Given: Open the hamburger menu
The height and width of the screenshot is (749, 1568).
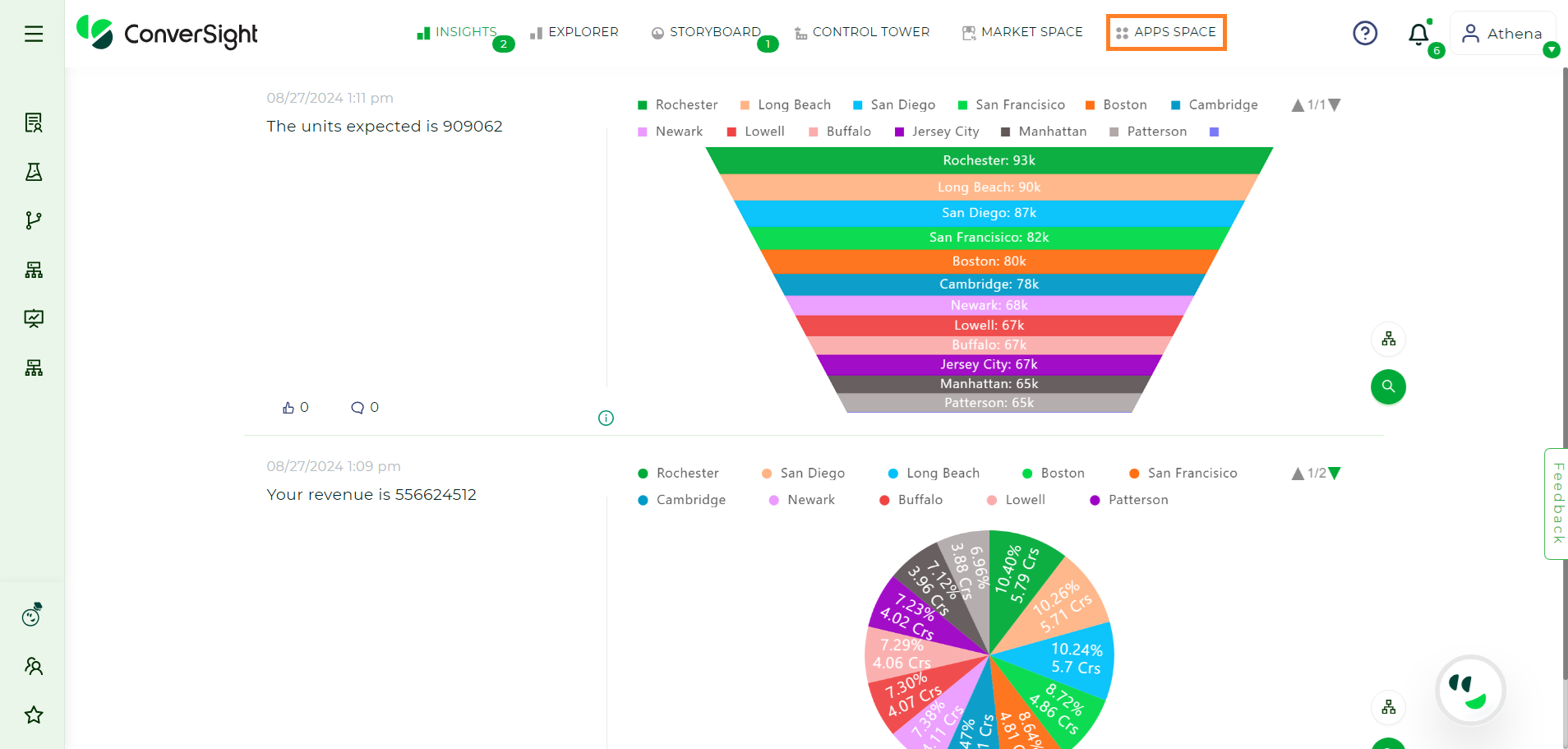Looking at the screenshot, I should (x=33, y=33).
